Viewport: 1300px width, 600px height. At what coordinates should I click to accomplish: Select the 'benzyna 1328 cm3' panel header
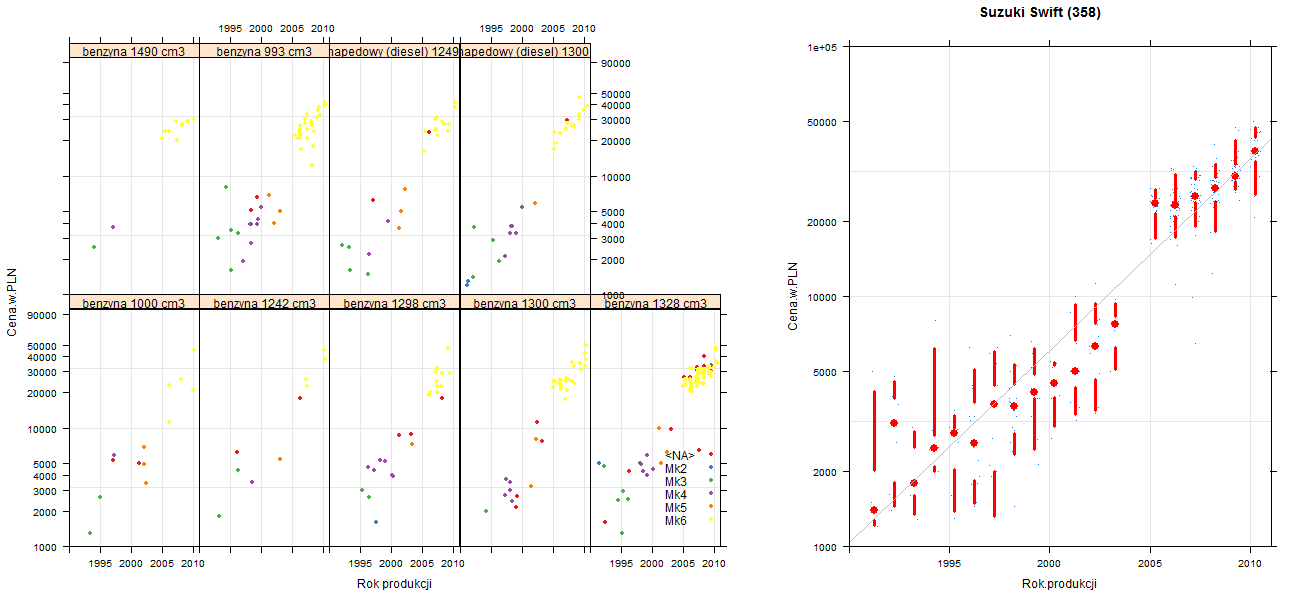point(655,302)
